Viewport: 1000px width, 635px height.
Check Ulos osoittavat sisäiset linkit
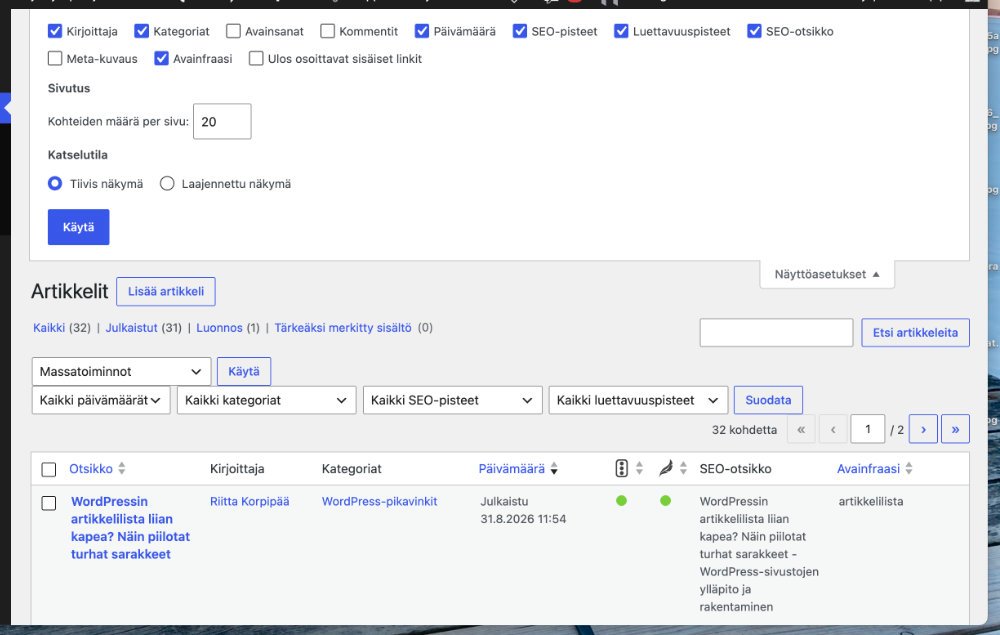tap(256, 59)
